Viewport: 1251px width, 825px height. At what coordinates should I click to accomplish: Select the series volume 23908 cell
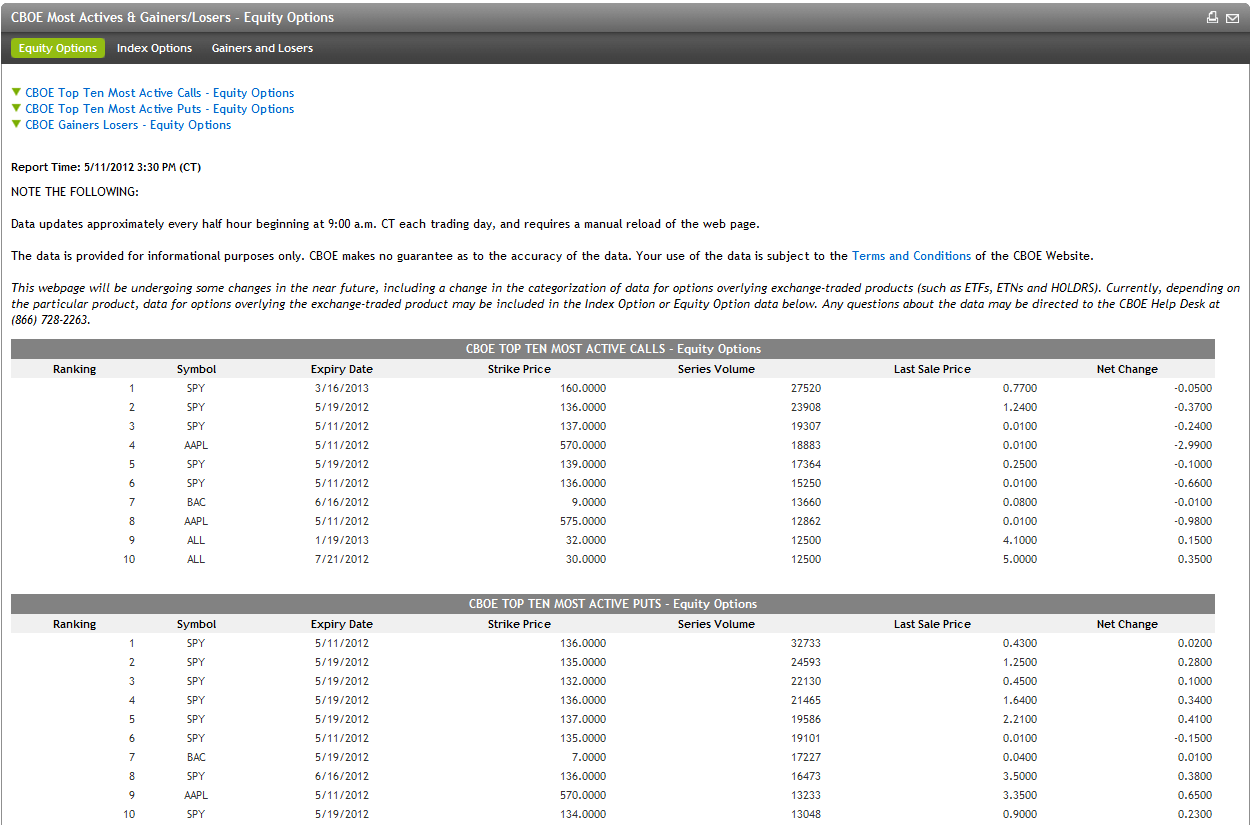point(805,407)
